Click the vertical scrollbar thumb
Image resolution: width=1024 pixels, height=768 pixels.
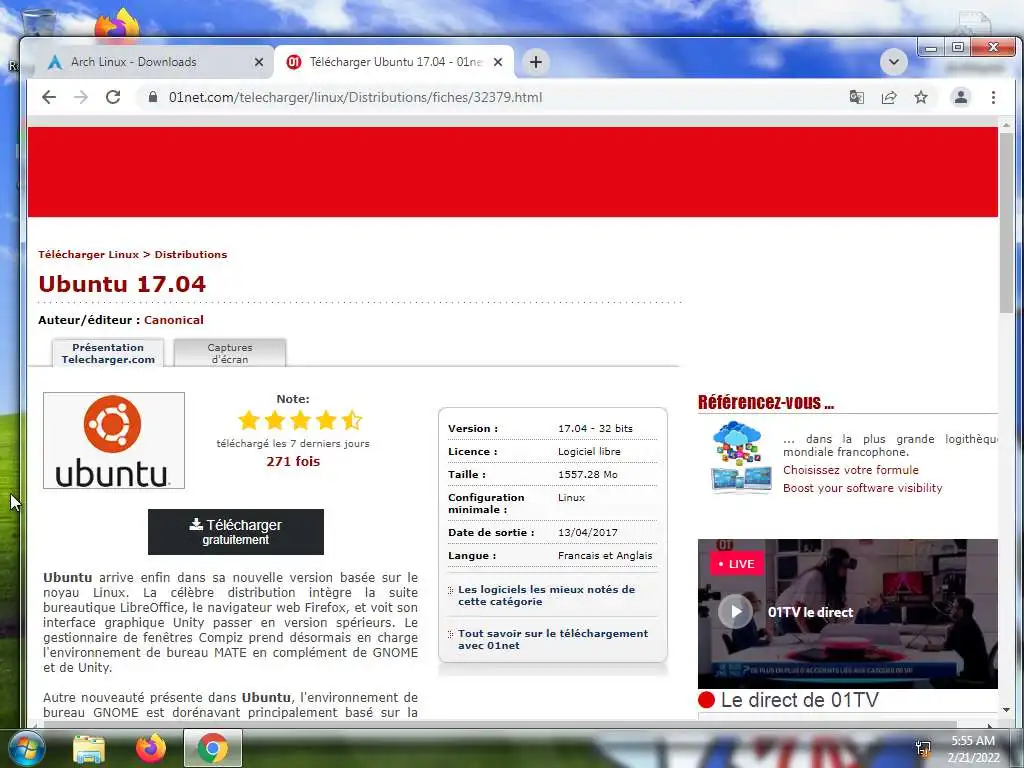point(1006,222)
